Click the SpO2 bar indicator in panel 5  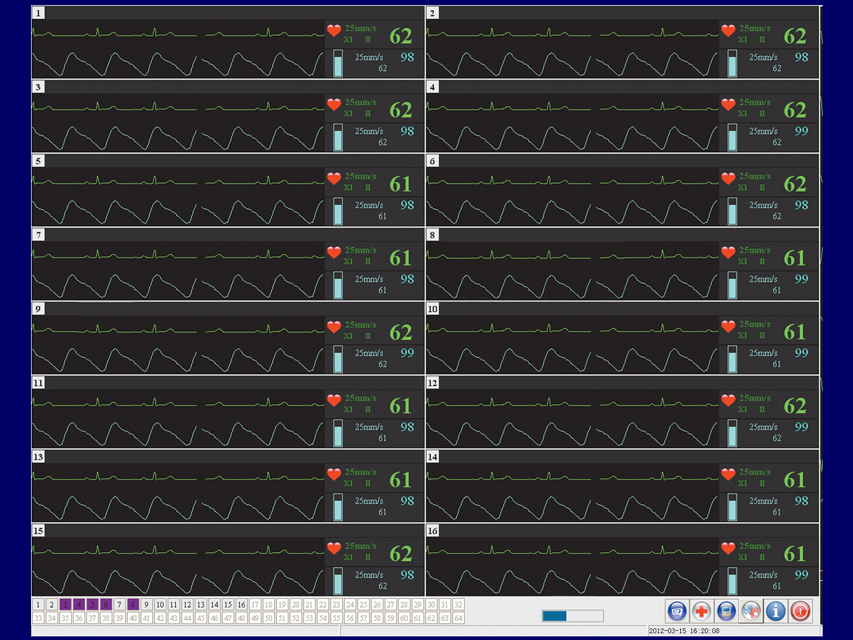pos(337,211)
